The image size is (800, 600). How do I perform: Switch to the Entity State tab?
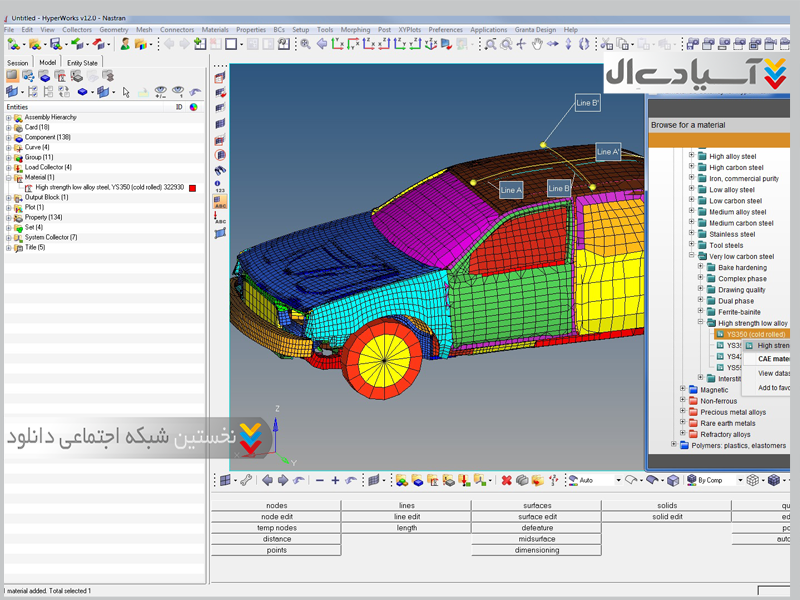82,62
